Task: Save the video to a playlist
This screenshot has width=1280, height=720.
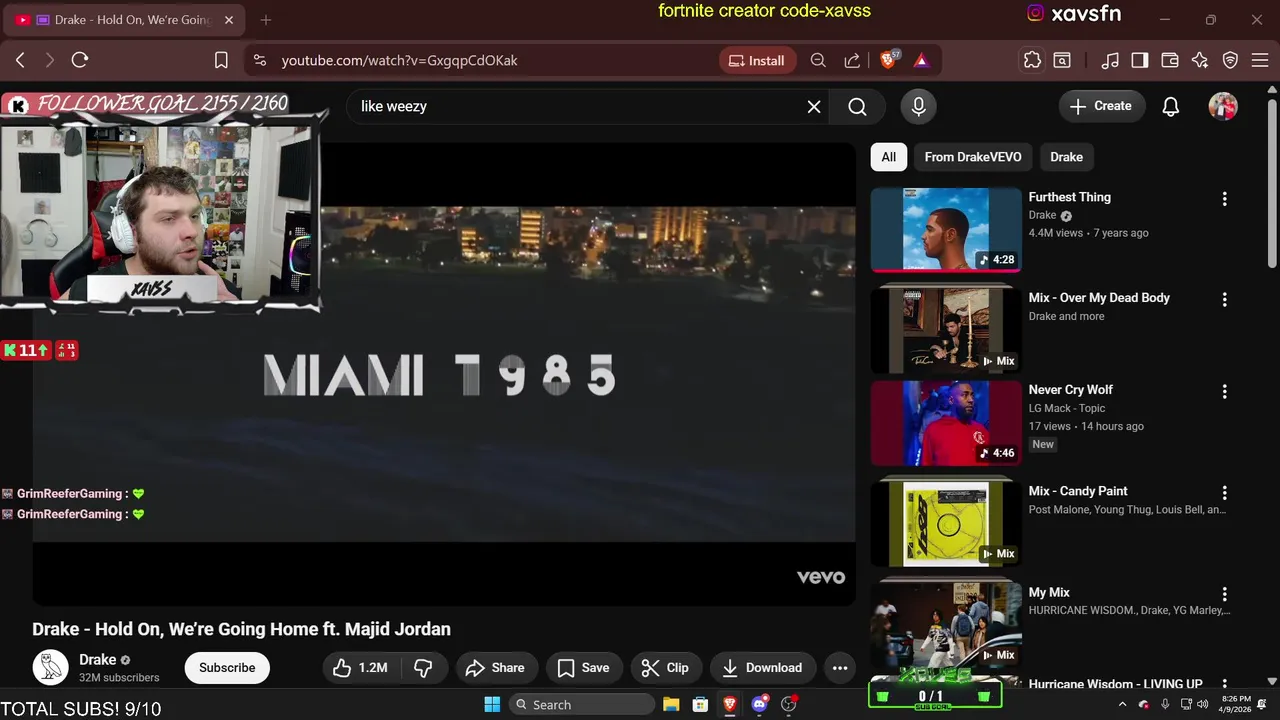Action: point(584,667)
